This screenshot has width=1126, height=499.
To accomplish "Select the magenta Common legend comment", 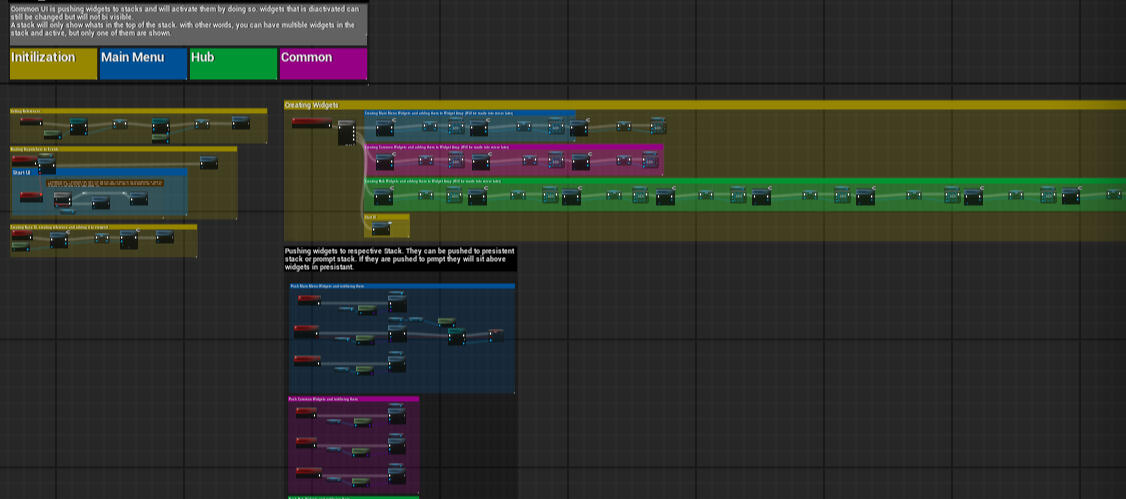I will [323, 63].
